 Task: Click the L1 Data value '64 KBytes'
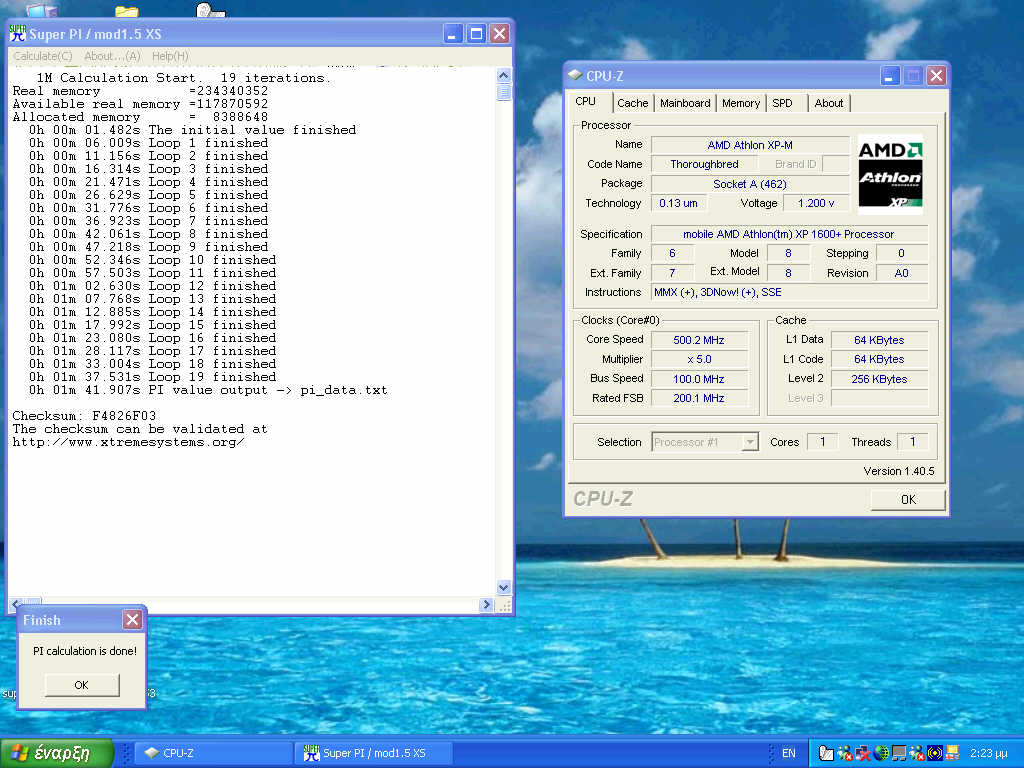click(x=879, y=340)
